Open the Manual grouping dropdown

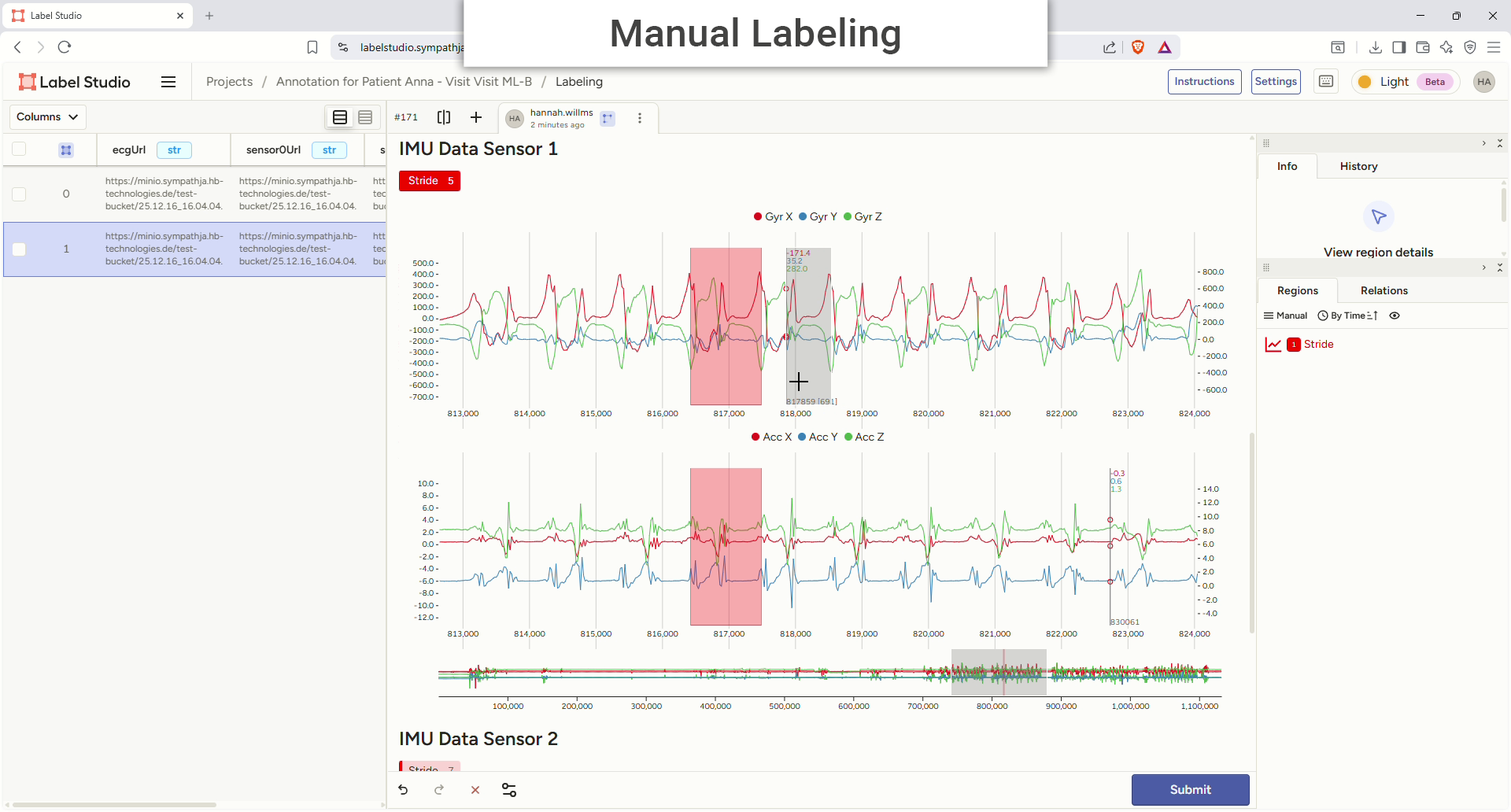[1285, 316]
